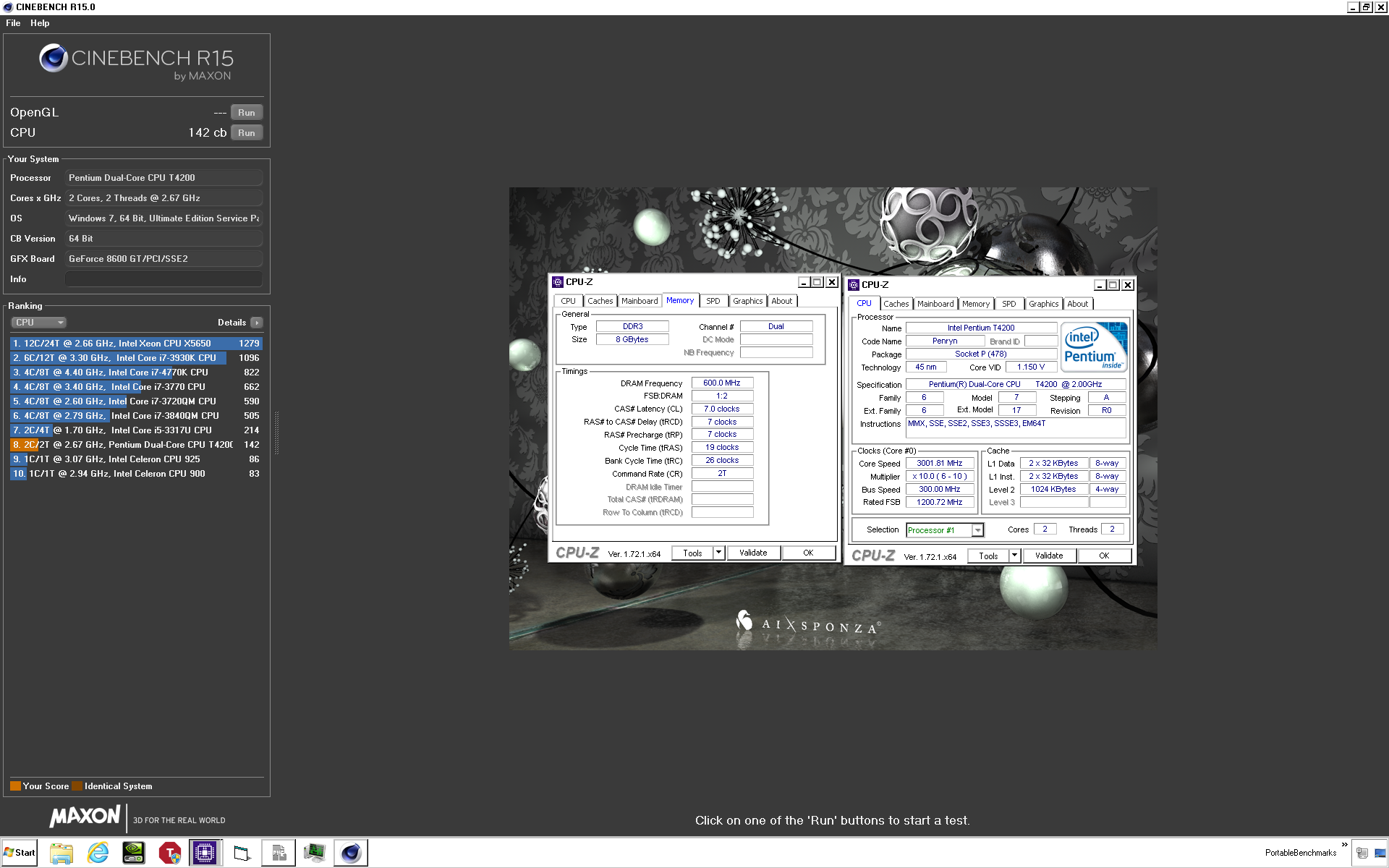Image resolution: width=1389 pixels, height=868 pixels.
Task: Click the Memory CPU-Z window title icon
Action: [x=558, y=282]
